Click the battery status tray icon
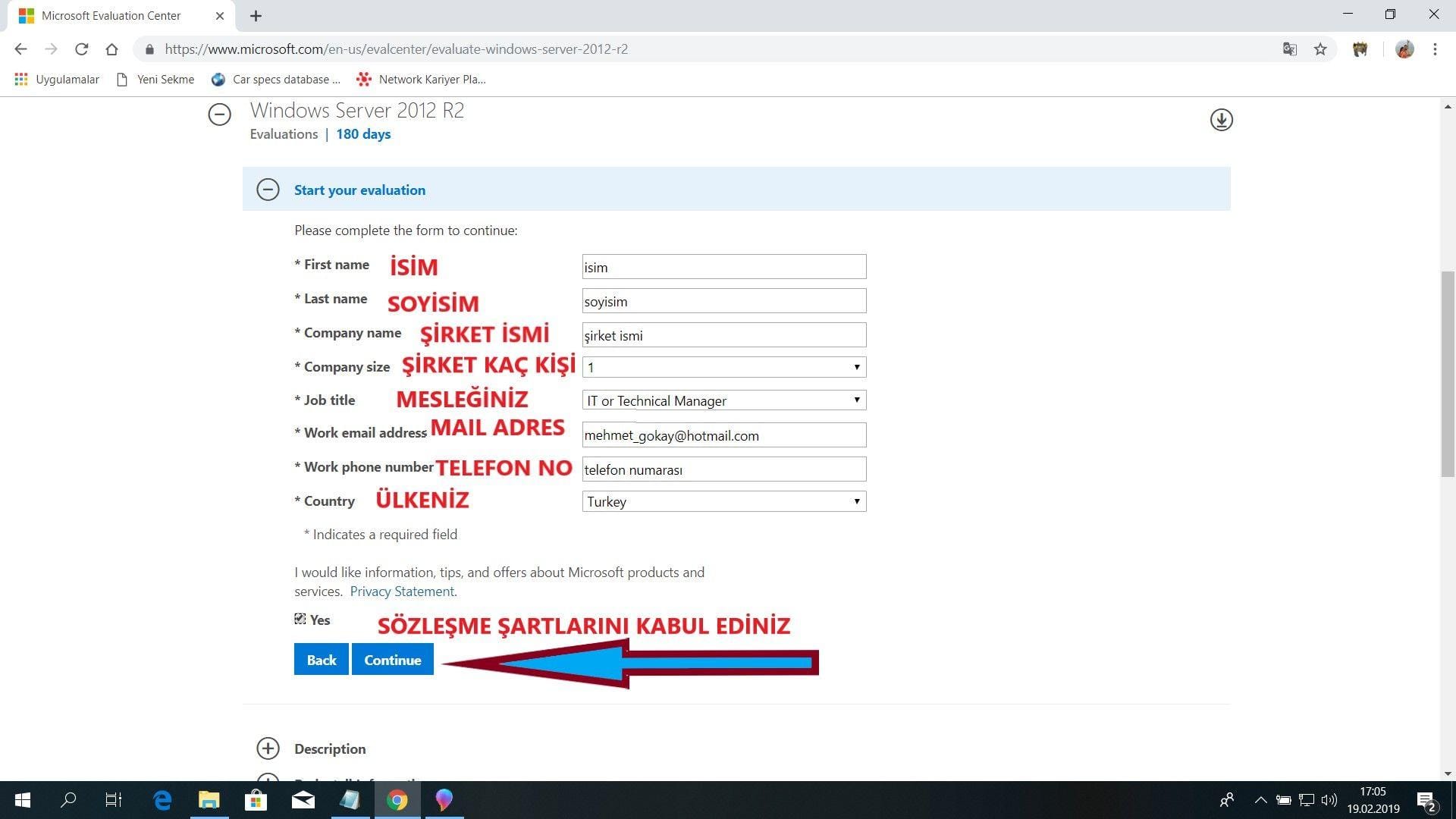This screenshot has width=1456, height=819. pos(1283,800)
